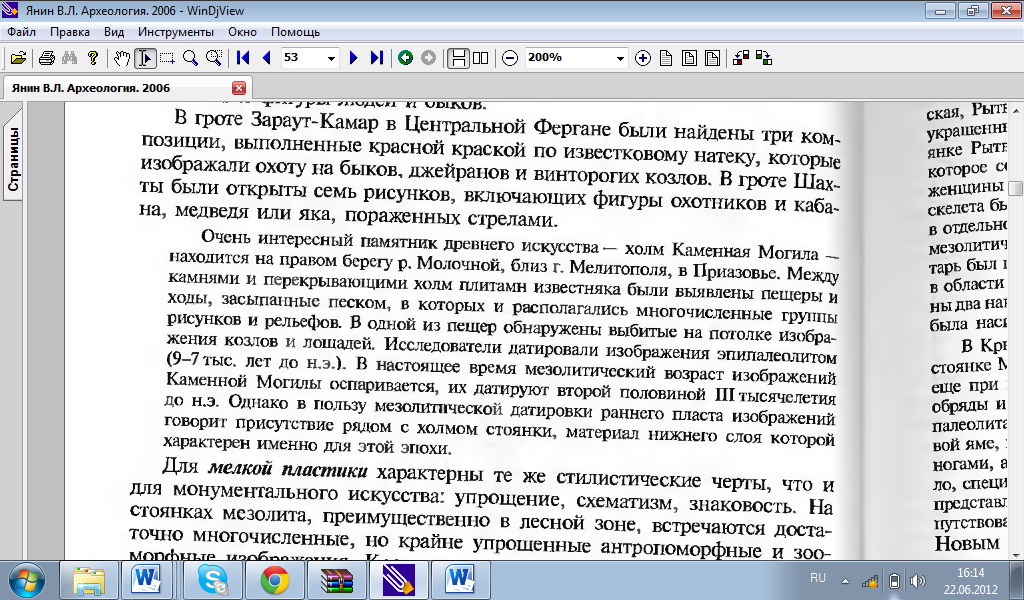
Task: Open the Правка menu
Action: click(x=70, y=31)
